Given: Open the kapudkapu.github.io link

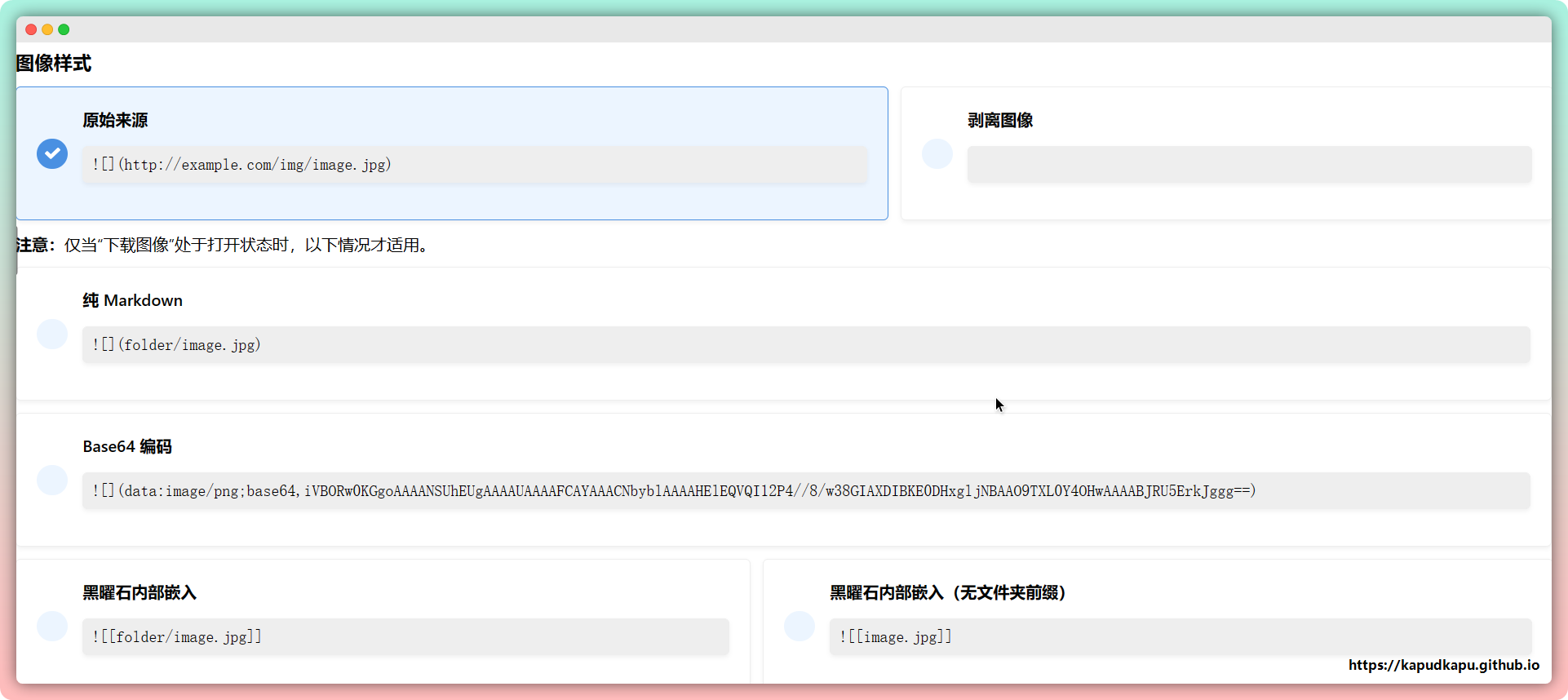Looking at the screenshot, I should click(1443, 665).
